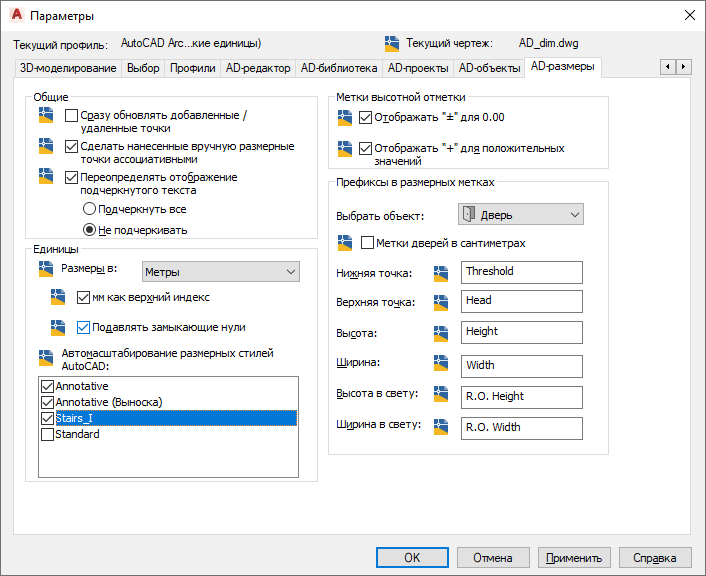This screenshot has height=576, width=706.
Task: Click the 'Threshold' prefix input field
Action: (522, 272)
